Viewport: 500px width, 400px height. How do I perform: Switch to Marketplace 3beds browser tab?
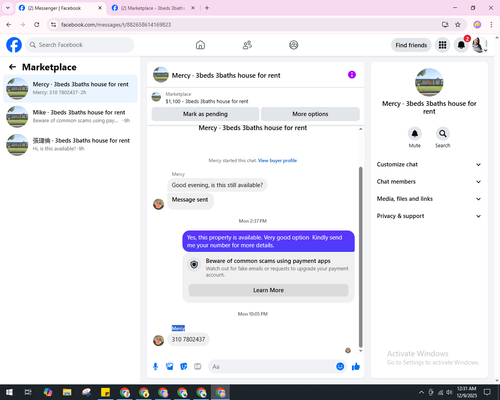(x=153, y=8)
